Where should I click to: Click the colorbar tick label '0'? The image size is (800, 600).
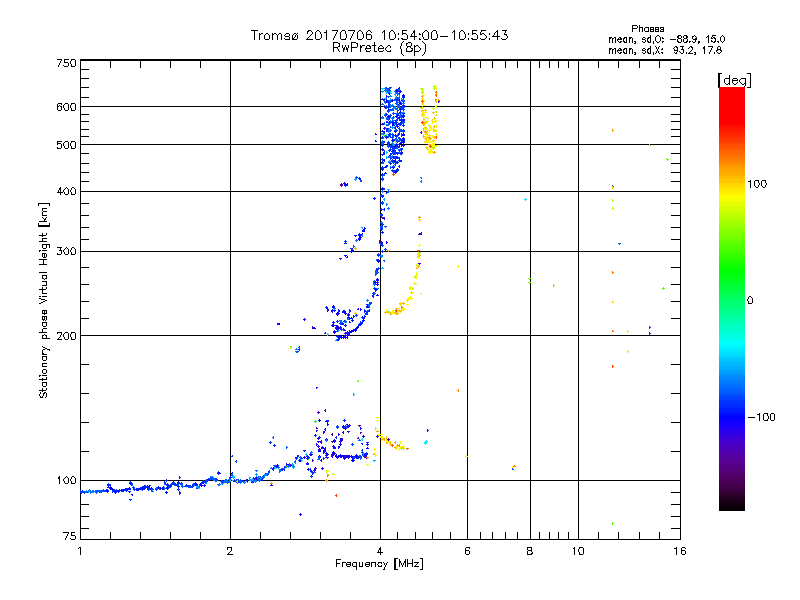750,301
